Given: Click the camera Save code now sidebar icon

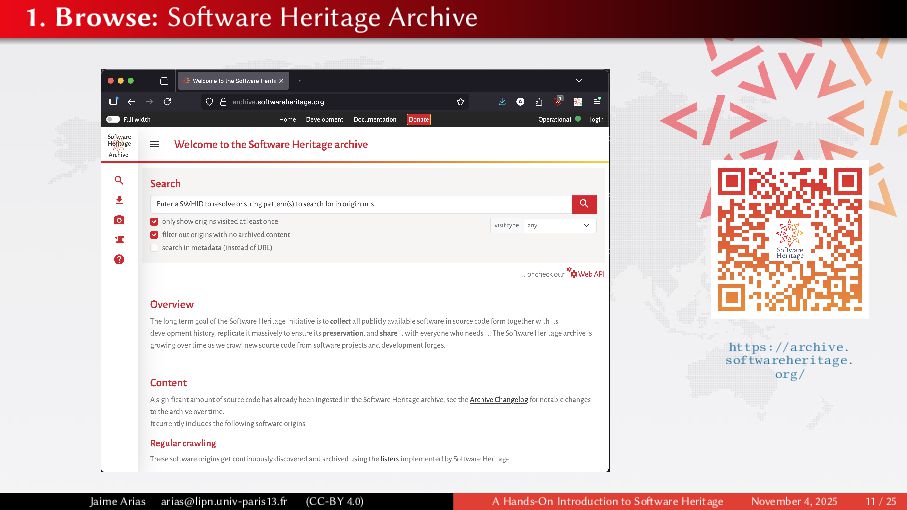Looking at the screenshot, I should pos(119,220).
